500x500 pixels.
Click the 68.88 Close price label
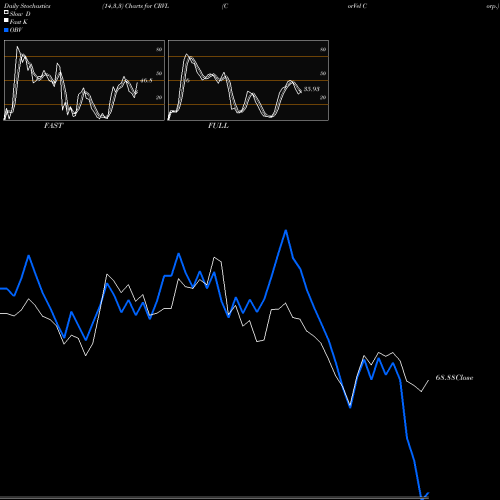tap(454, 378)
